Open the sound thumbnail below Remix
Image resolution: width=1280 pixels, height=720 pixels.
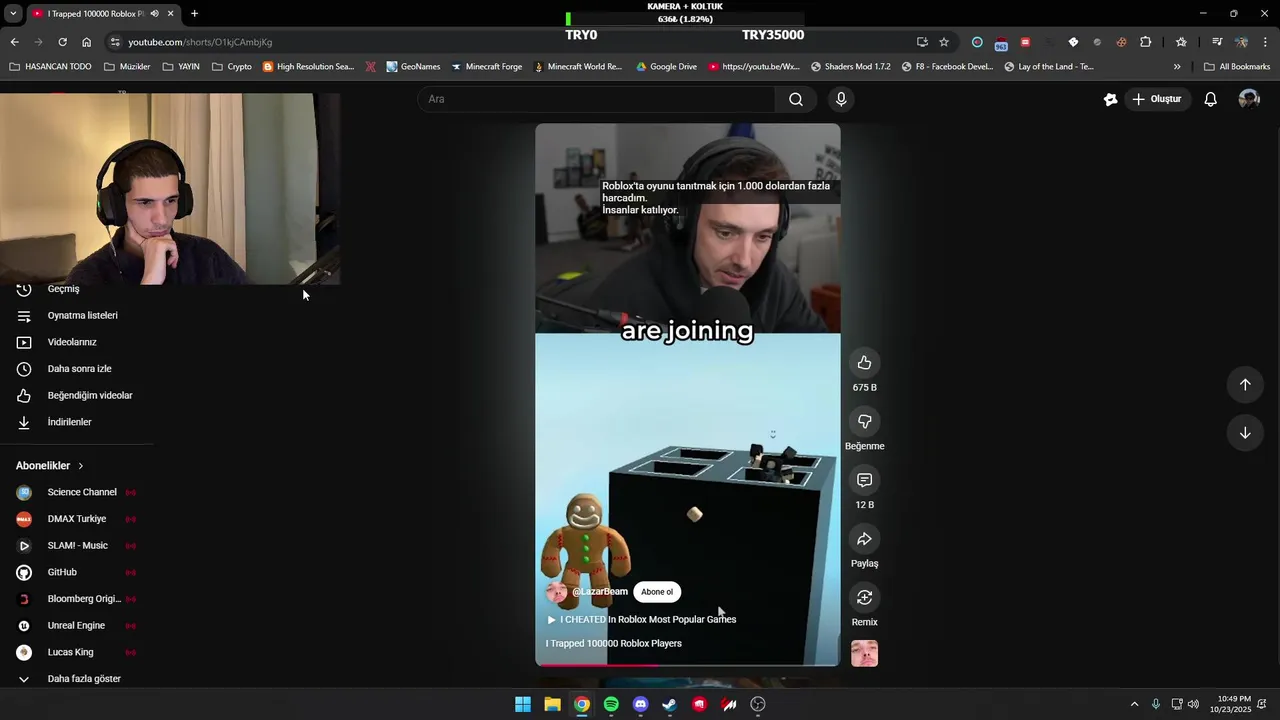click(864, 654)
